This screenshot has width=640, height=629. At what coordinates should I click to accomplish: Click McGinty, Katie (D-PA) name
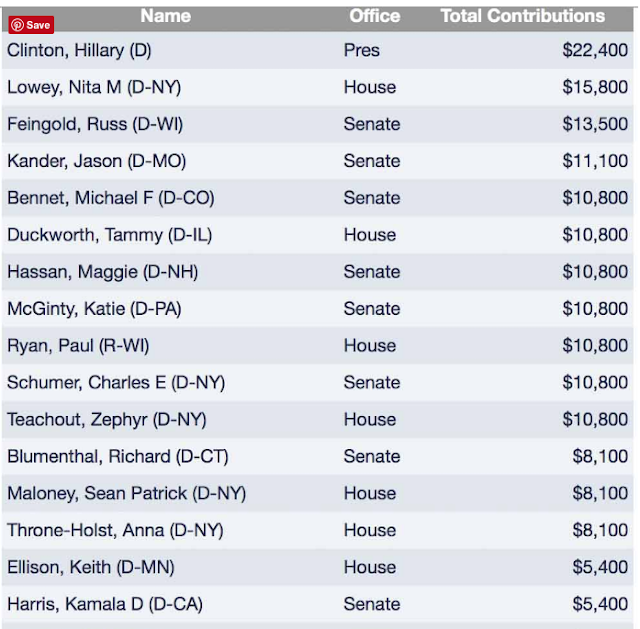pos(94,309)
